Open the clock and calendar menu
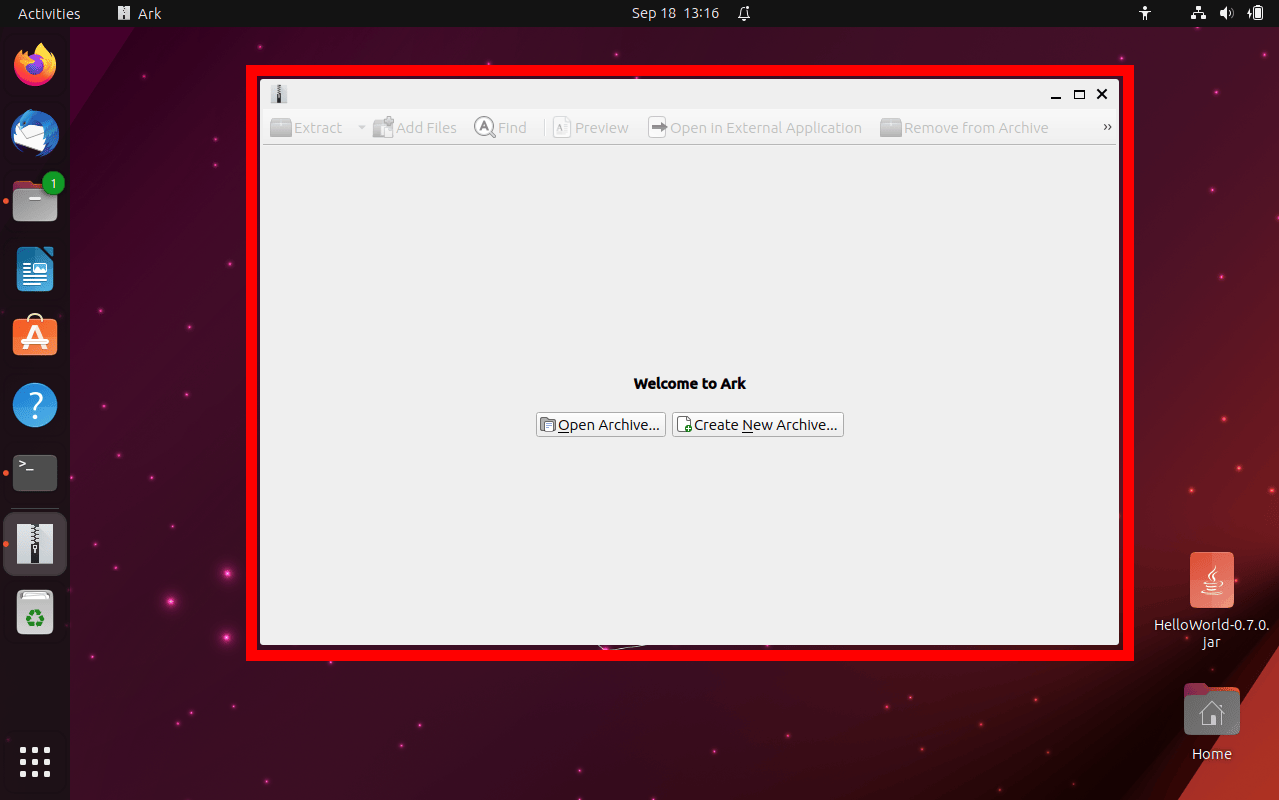Image resolution: width=1279 pixels, height=800 pixels. point(675,14)
